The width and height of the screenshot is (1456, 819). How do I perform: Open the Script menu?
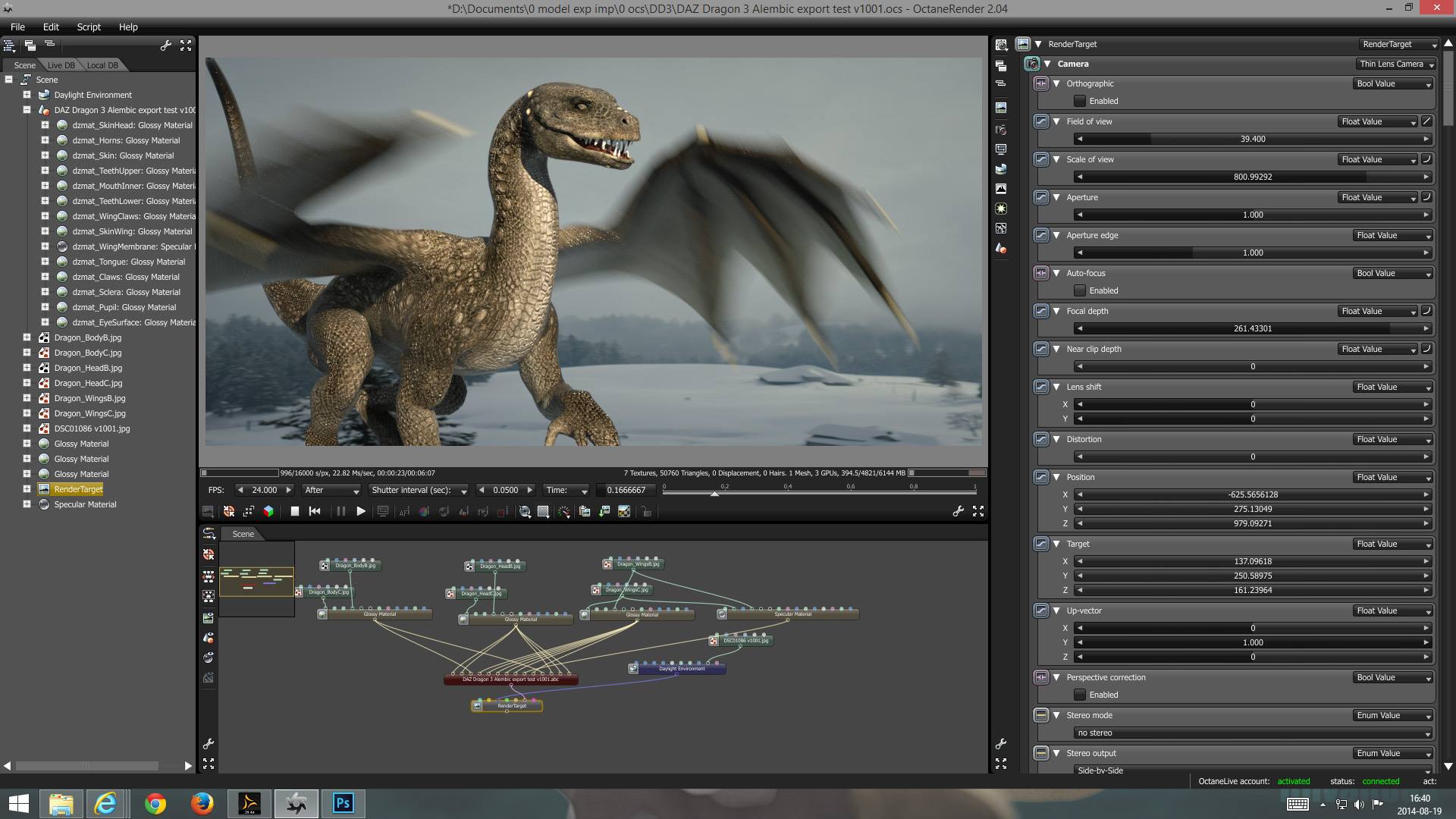89,27
